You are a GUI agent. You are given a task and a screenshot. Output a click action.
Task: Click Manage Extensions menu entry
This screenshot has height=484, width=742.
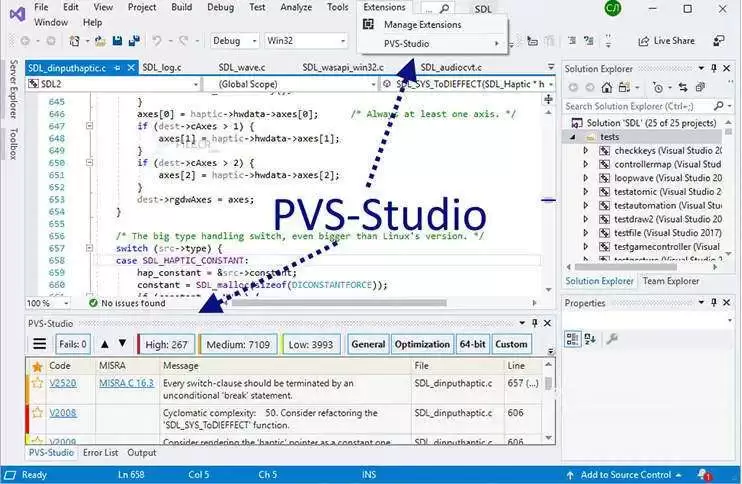click(422, 25)
